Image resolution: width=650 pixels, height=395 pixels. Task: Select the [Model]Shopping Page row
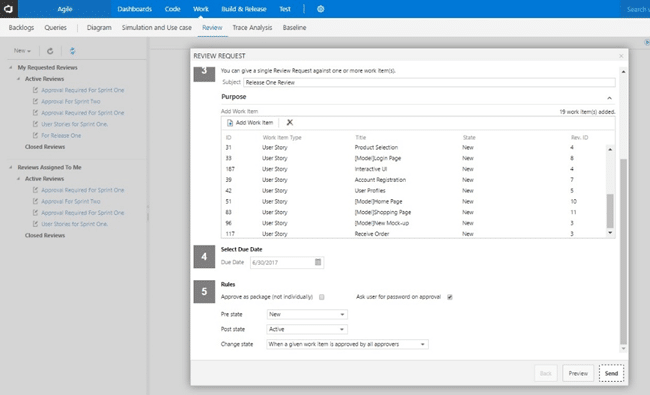tap(415, 212)
